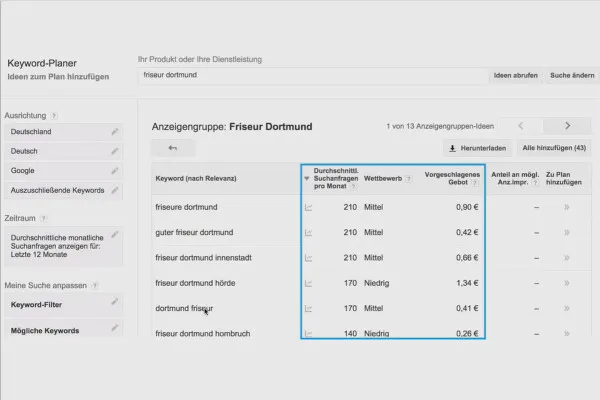Open help for Anteil an mögl. Anz.impr.
Viewport: 600px width, 400px height.
(x=535, y=183)
